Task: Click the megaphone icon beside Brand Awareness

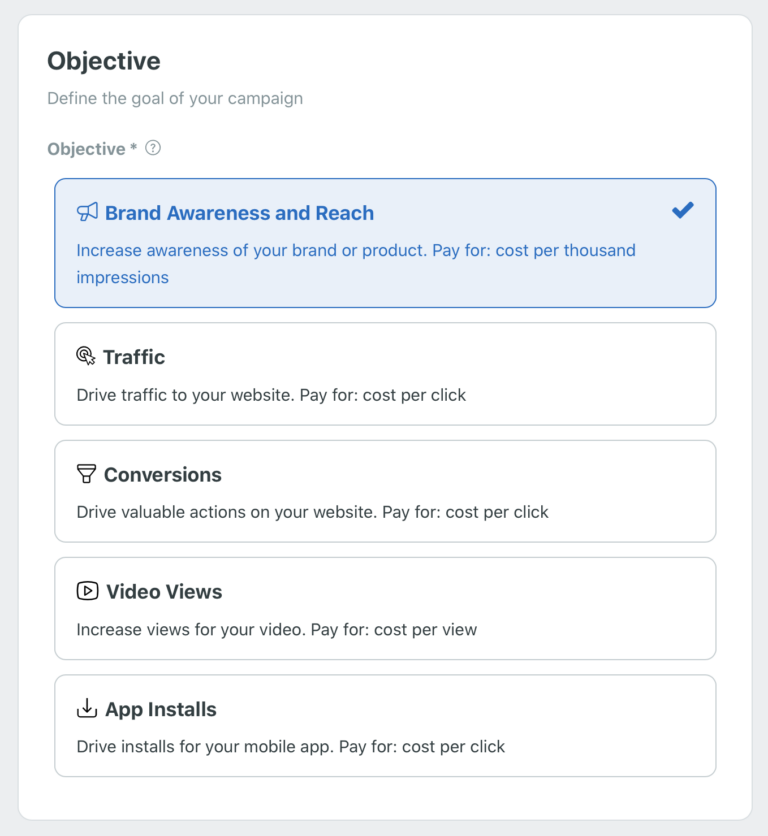Action: click(87, 211)
